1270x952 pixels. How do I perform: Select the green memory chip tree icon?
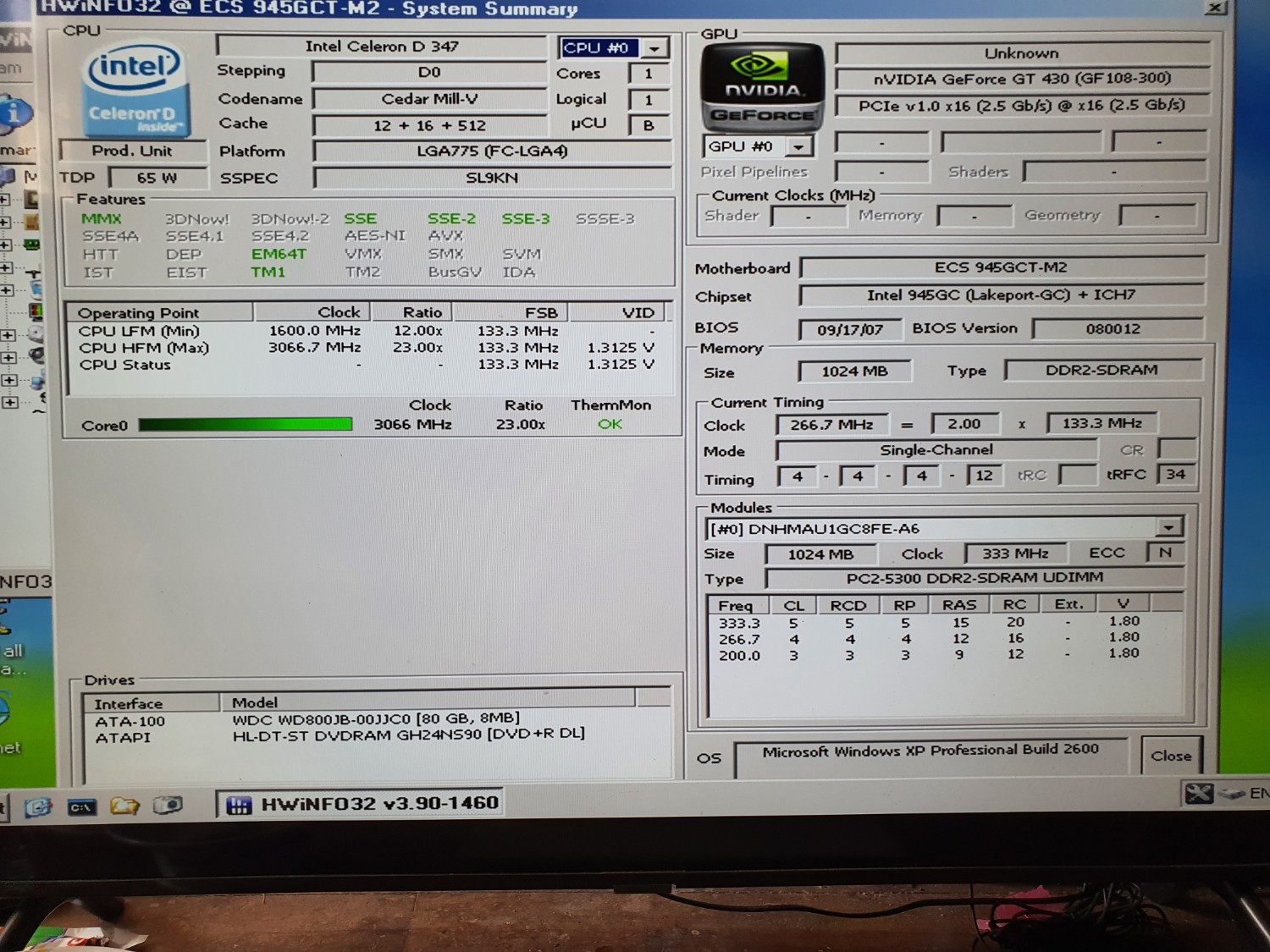point(32,245)
